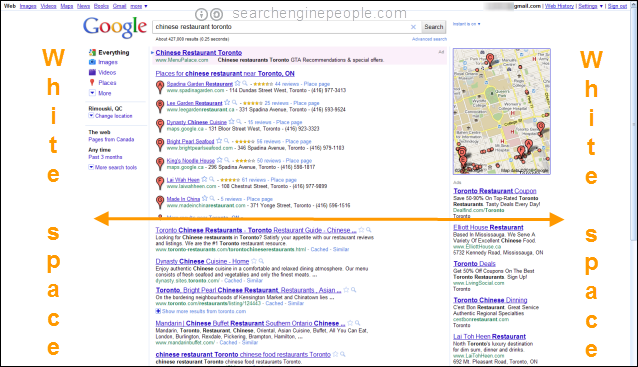Open the Settings dropdown
Screen dimensions: 638x367
(x=590, y=6)
